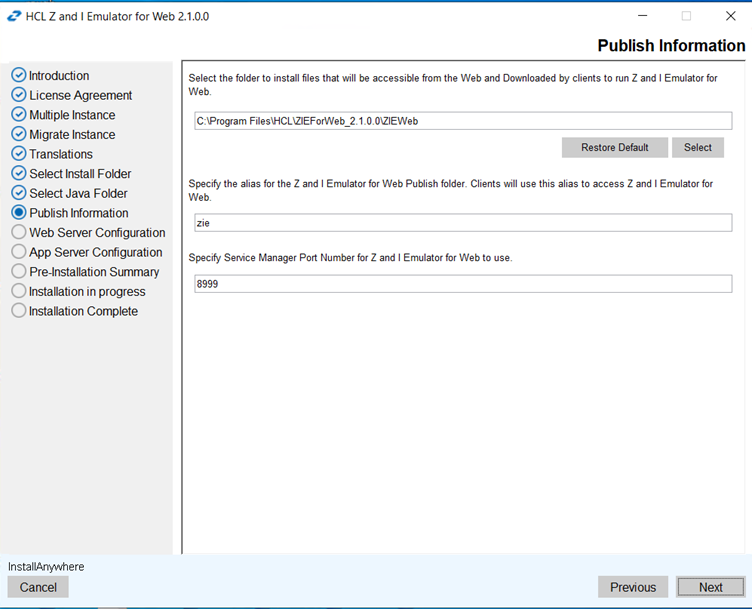Click the License Agreement step checkmark icon

click(x=19, y=95)
